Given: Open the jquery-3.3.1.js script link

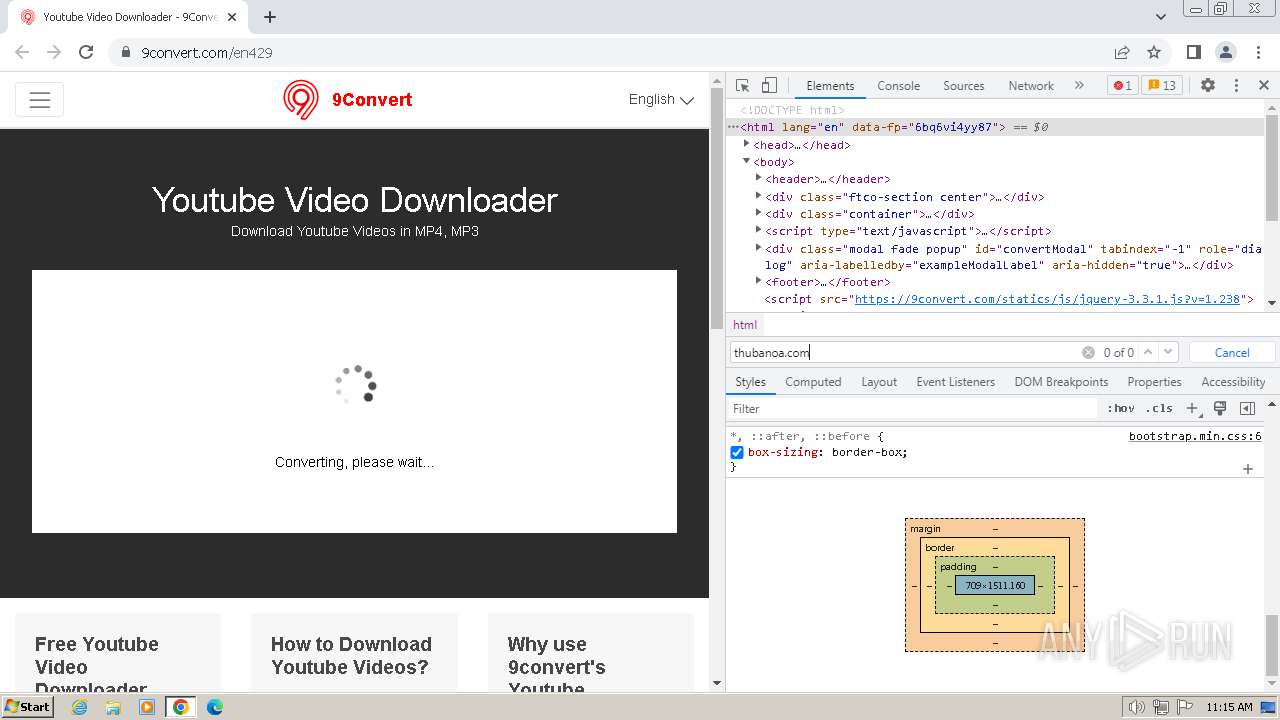Looking at the screenshot, I should 1047,299.
